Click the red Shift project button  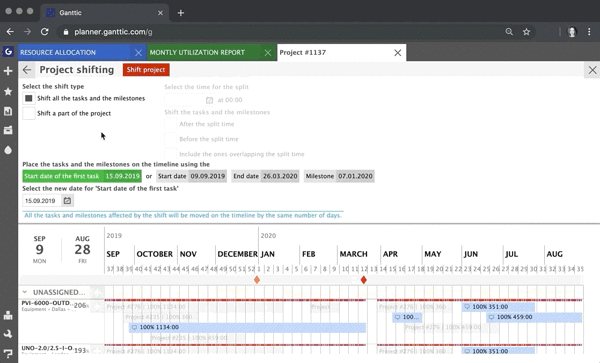[146, 70]
